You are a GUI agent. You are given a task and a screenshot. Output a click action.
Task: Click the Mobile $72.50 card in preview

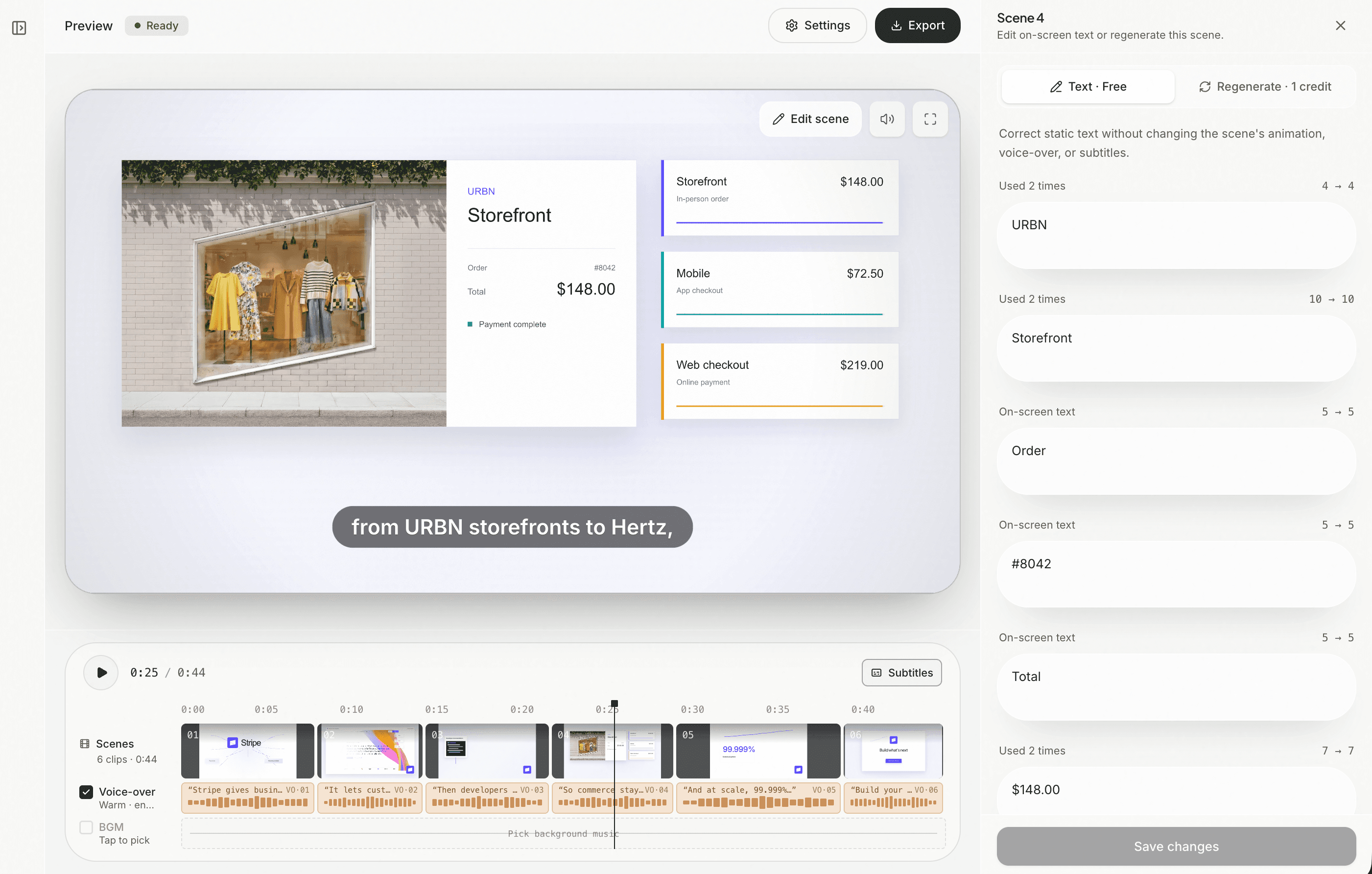coord(780,290)
